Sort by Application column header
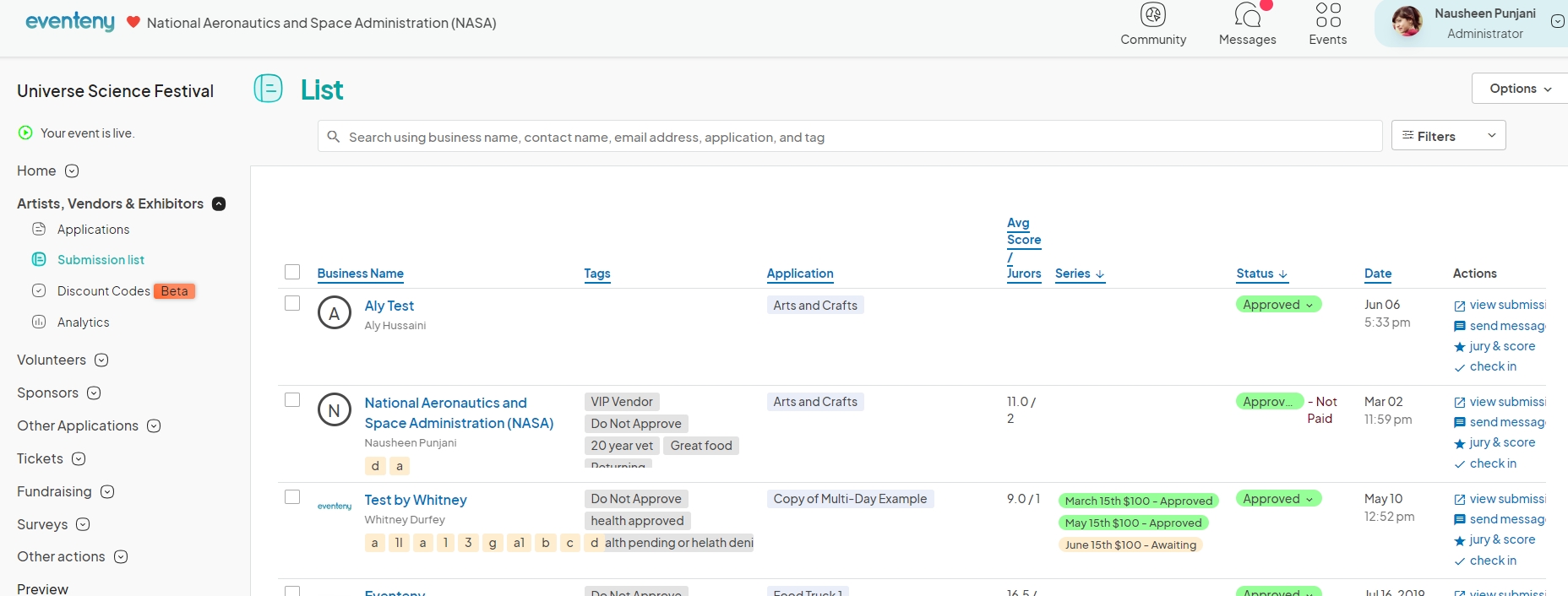 point(800,274)
